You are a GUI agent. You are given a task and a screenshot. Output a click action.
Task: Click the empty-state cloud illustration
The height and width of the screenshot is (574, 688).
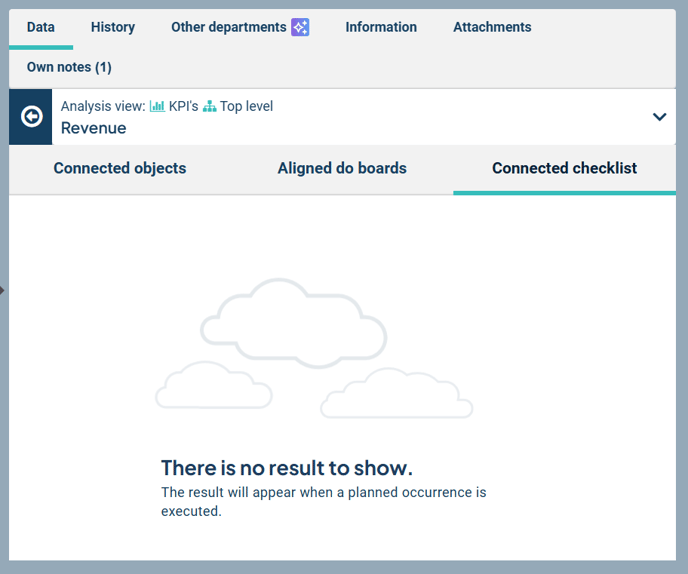click(x=313, y=349)
